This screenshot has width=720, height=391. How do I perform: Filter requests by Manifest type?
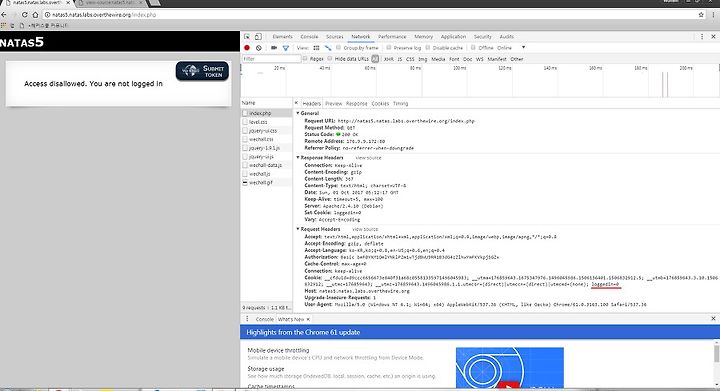(497, 59)
